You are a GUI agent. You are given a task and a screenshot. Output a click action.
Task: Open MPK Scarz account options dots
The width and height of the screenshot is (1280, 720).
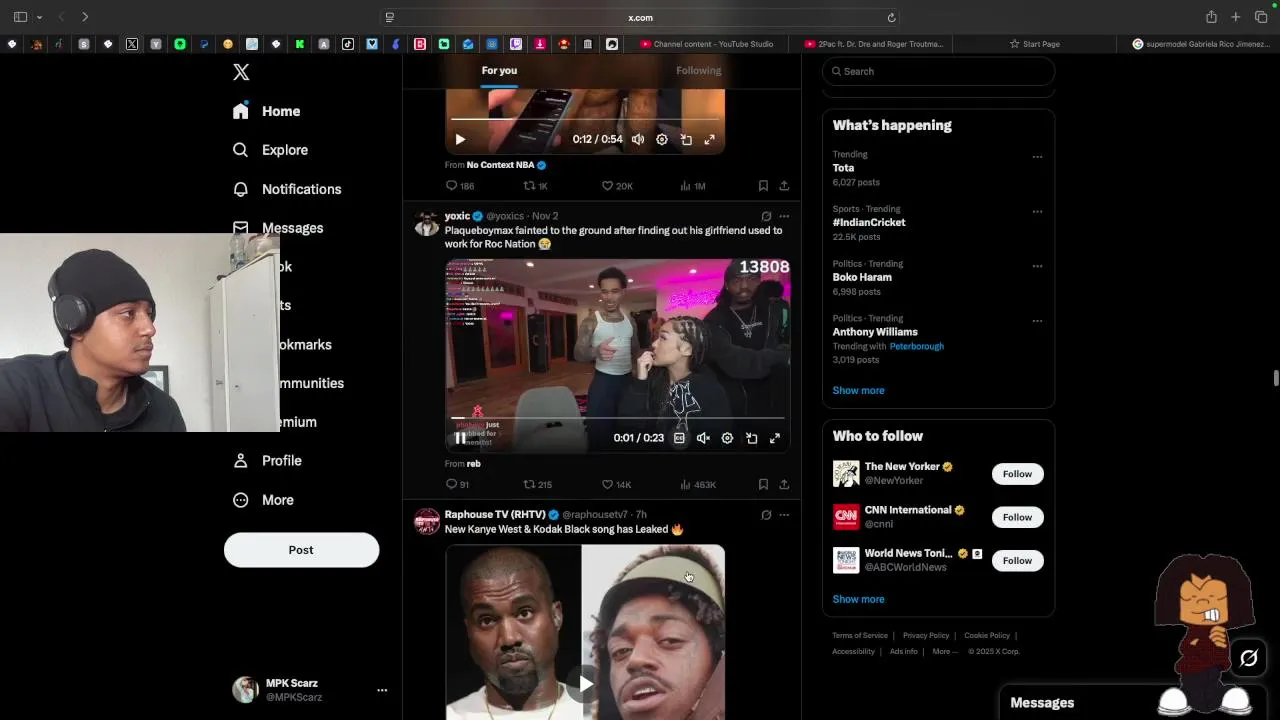(x=382, y=690)
